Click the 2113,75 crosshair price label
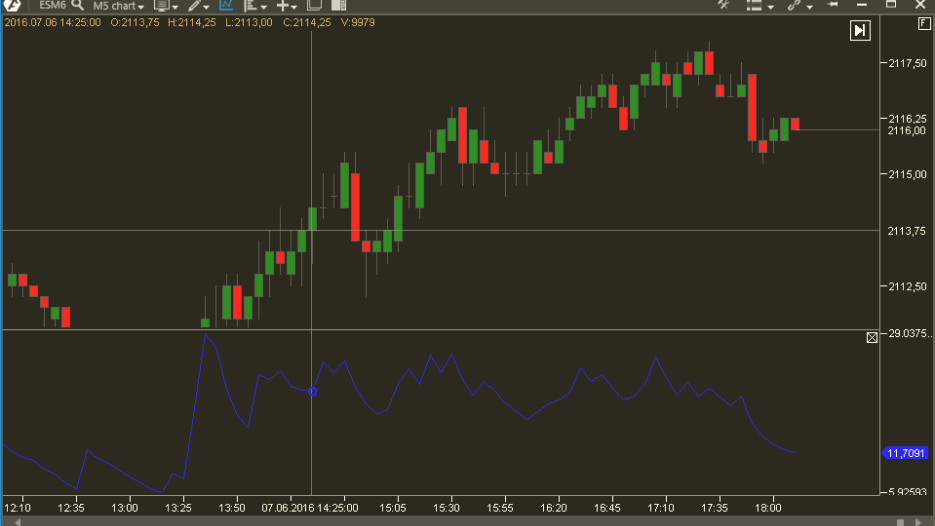935x526 pixels. click(x=906, y=231)
